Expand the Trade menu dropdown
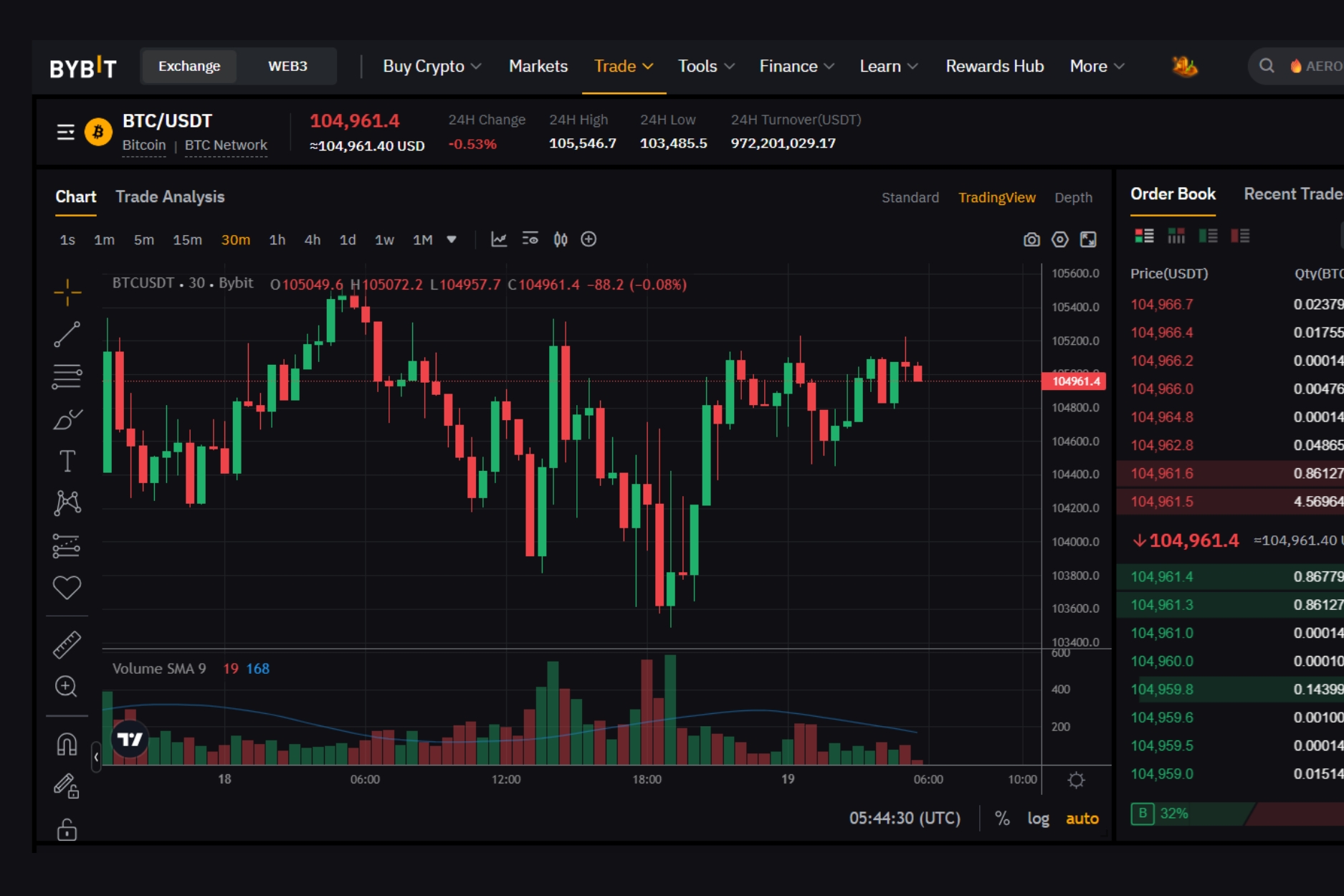Viewport: 1344px width, 896px height. [x=624, y=66]
